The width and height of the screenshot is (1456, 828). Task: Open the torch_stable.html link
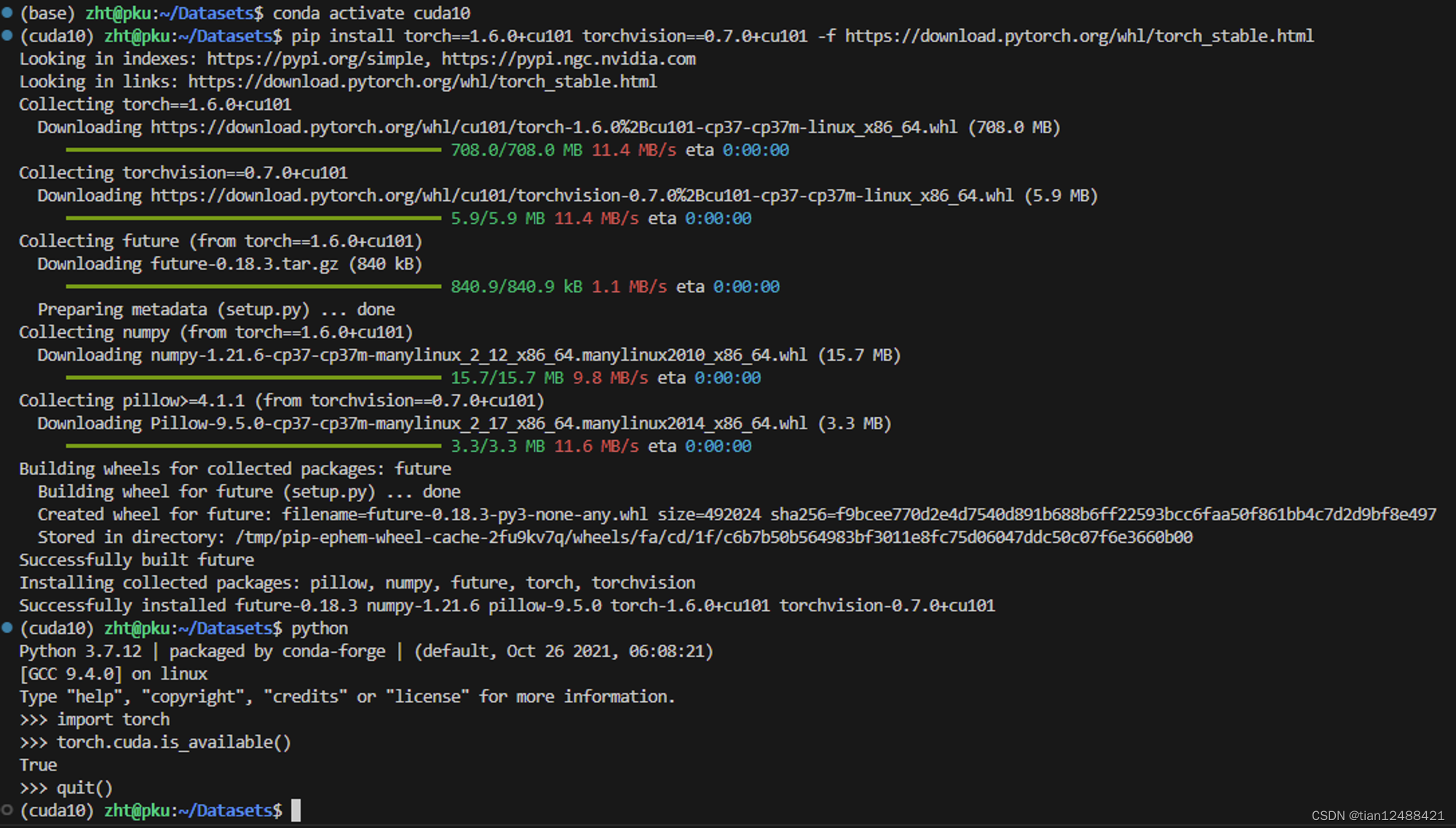pos(1077,36)
